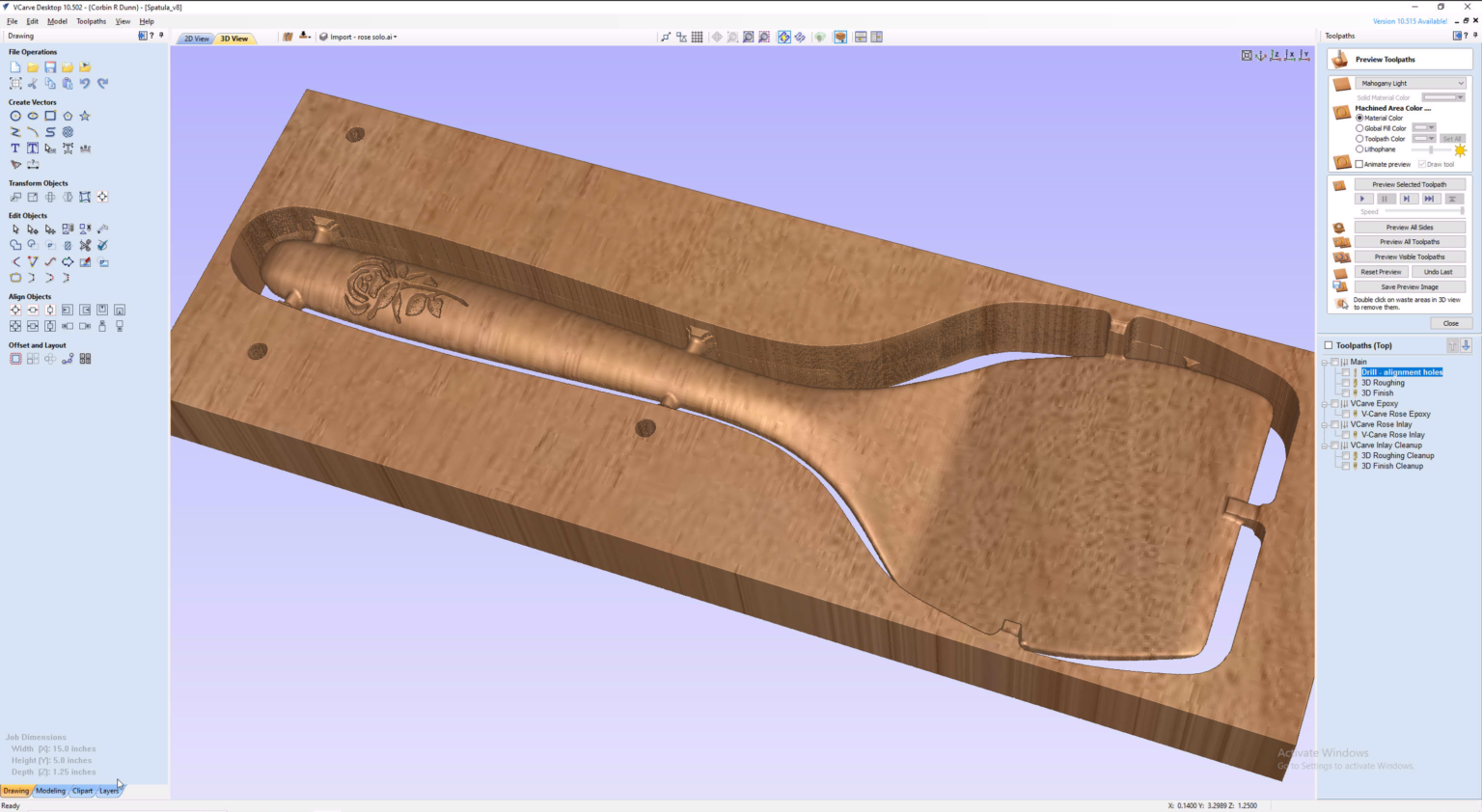Open the Draw Star tool
The image size is (1482, 812).
point(85,116)
